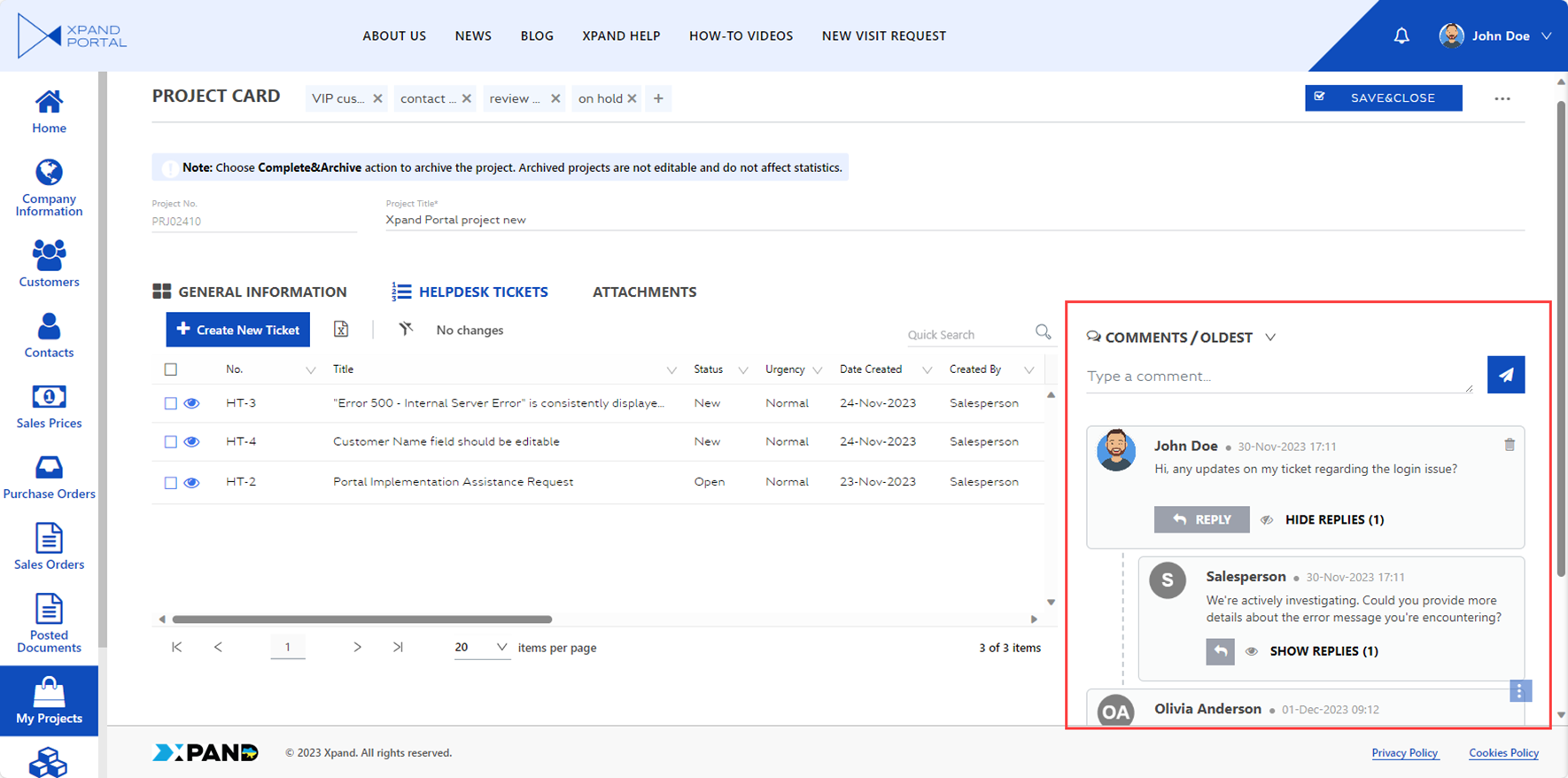Open Comments / Oldest sort dropdown

click(1270, 338)
